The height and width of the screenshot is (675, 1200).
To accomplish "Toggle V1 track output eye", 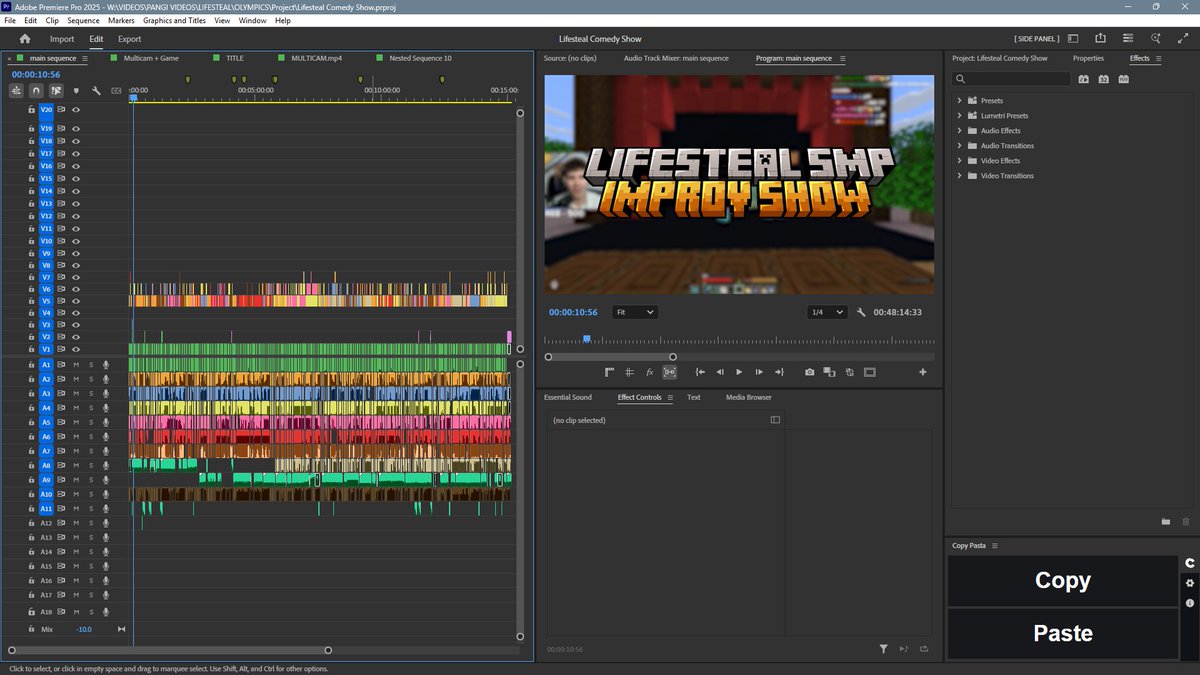I will [x=75, y=349].
